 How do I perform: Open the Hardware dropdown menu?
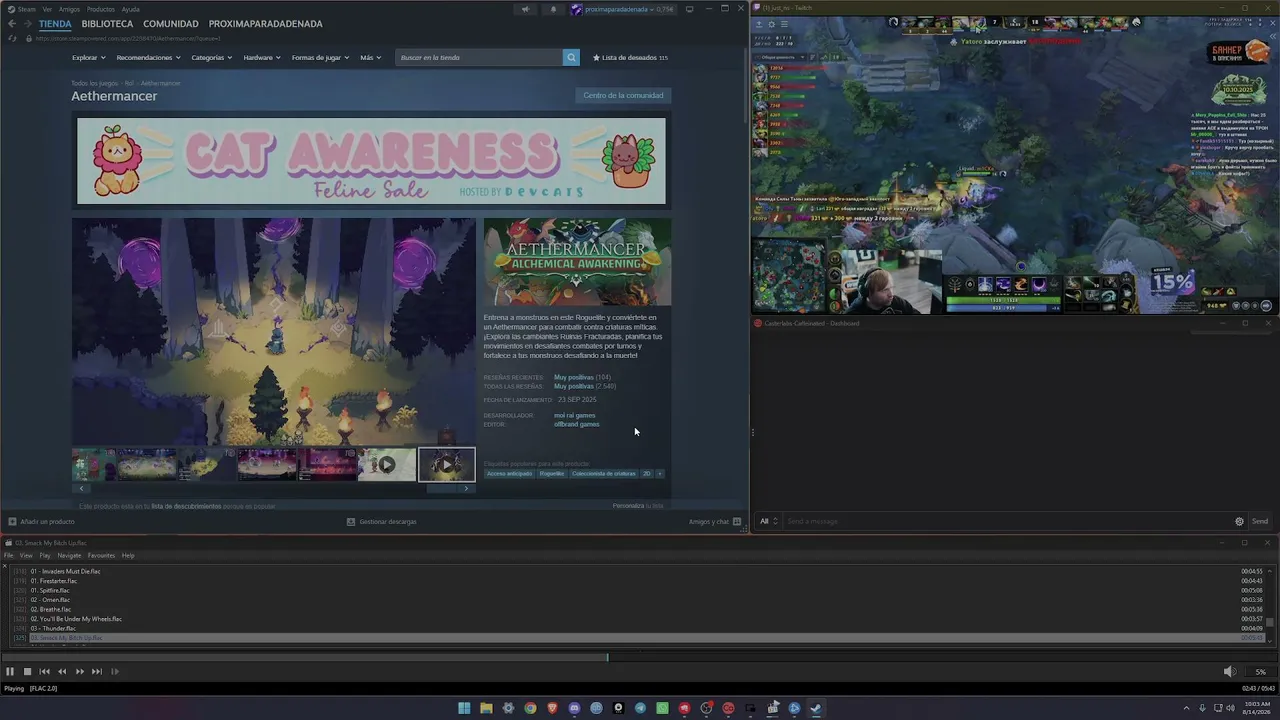point(262,58)
